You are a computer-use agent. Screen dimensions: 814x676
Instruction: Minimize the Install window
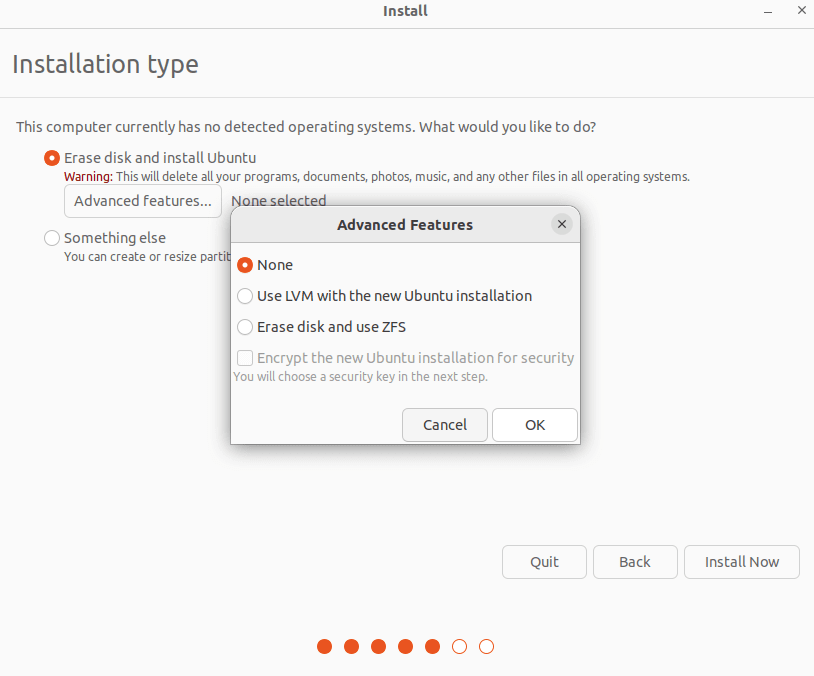[x=768, y=11]
